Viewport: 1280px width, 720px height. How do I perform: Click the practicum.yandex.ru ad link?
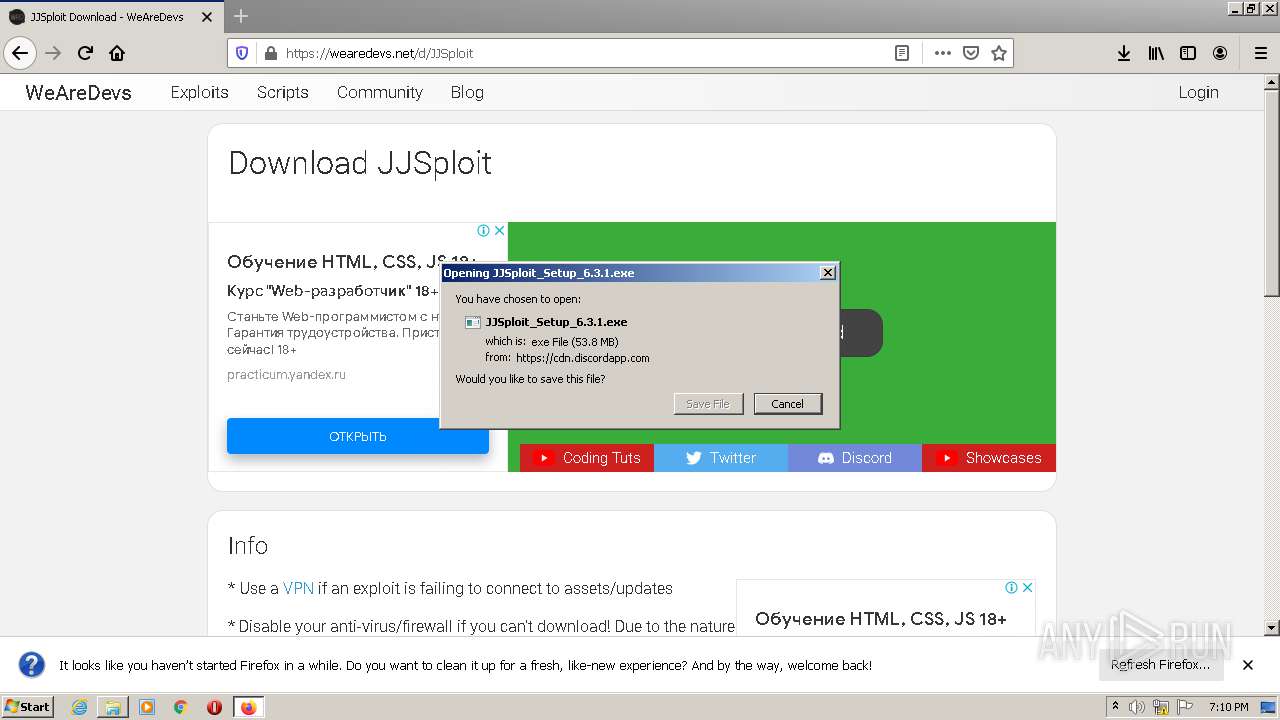(x=286, y=375)
